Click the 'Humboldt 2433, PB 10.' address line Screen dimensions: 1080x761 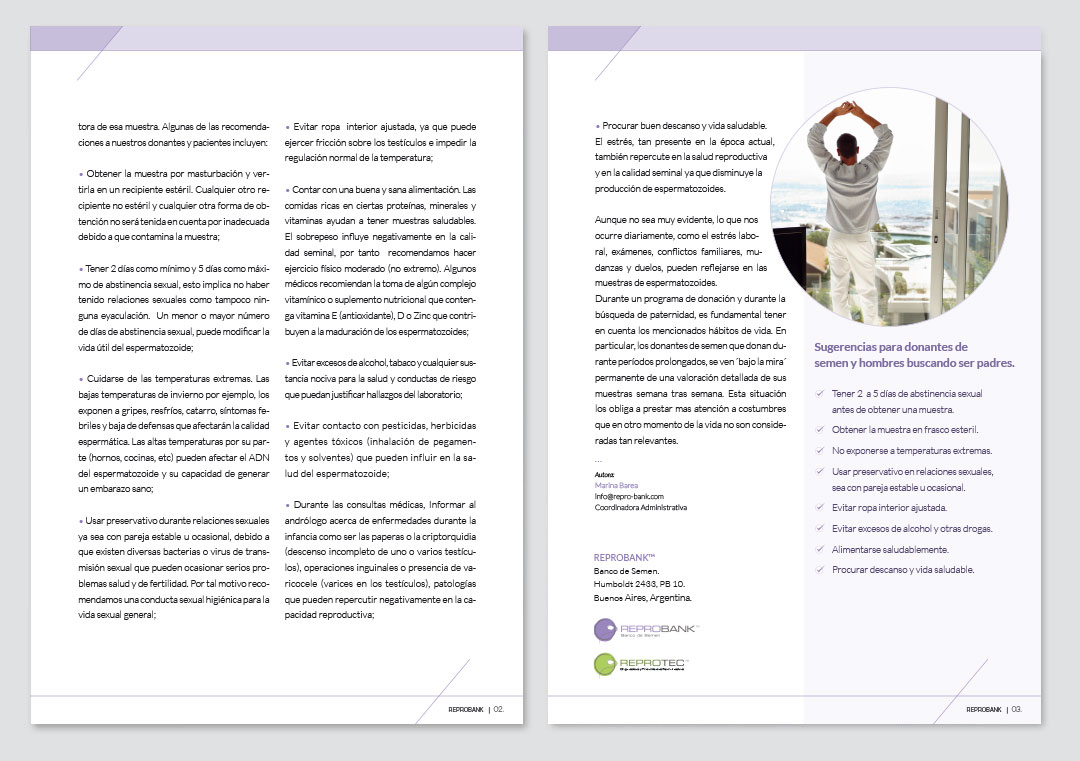[x=639, y=584]
